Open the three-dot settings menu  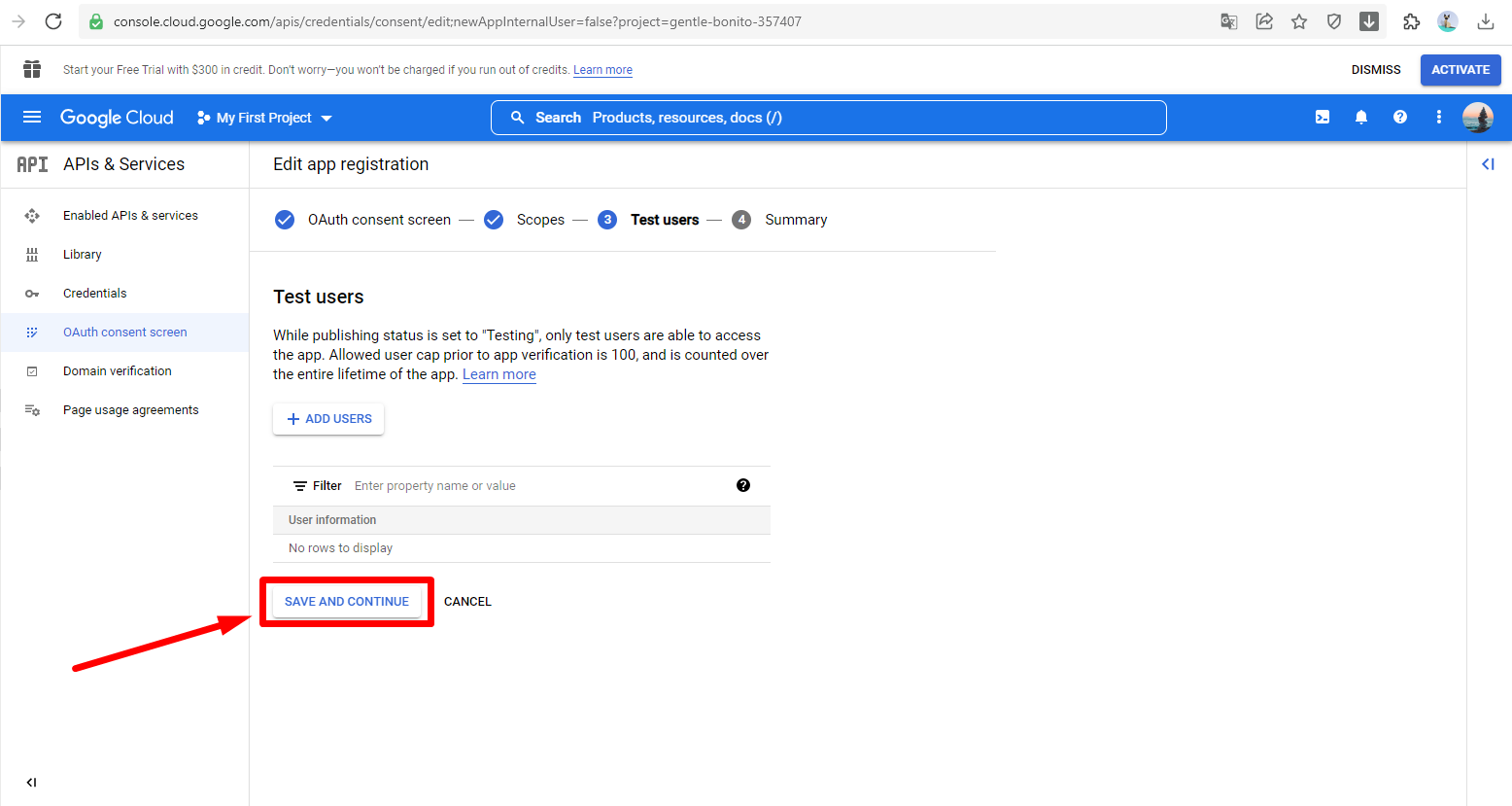(x=1439, y=118)
